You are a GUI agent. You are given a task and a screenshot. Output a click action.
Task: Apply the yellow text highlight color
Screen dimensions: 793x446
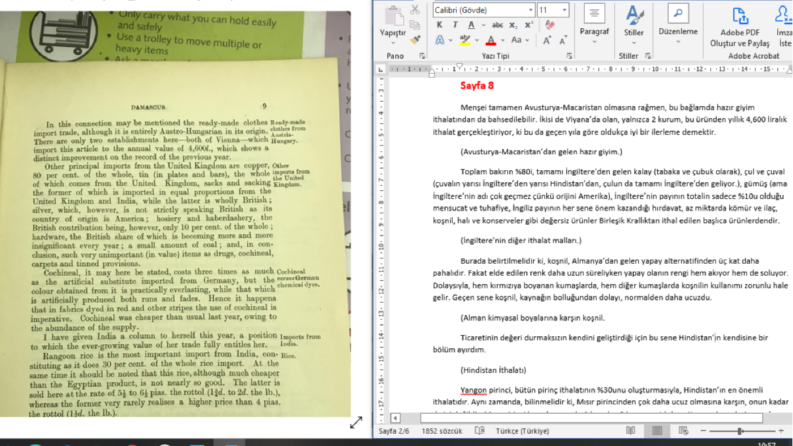pos(465,40)
